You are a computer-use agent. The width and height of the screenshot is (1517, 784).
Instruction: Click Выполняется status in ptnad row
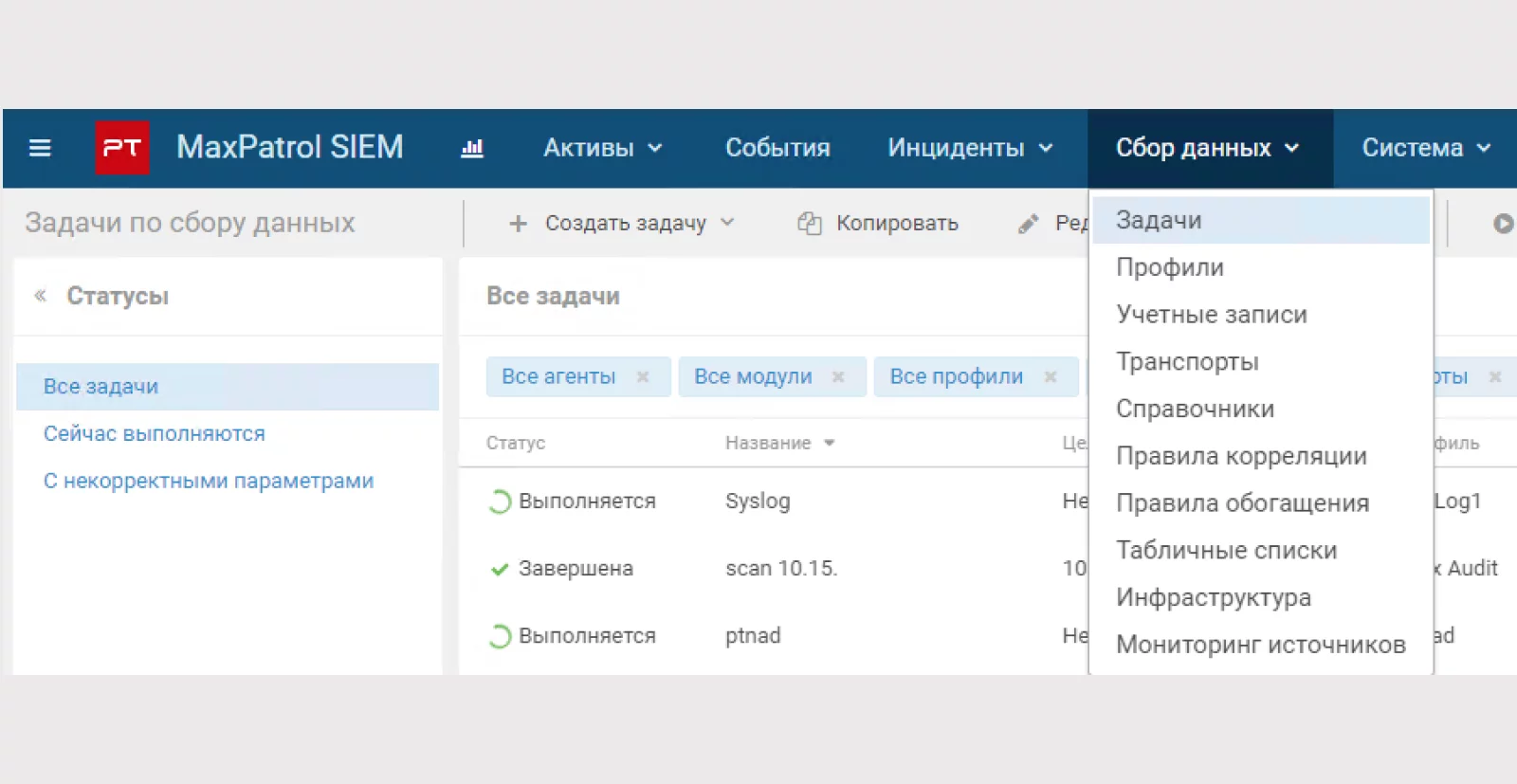click(587, 636)
